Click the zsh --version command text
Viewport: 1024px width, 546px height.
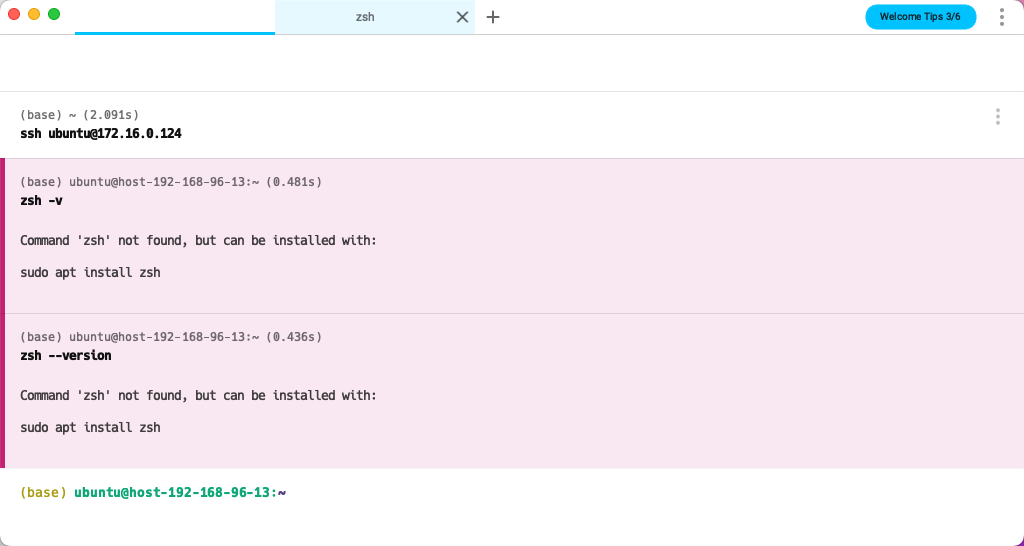66,355
